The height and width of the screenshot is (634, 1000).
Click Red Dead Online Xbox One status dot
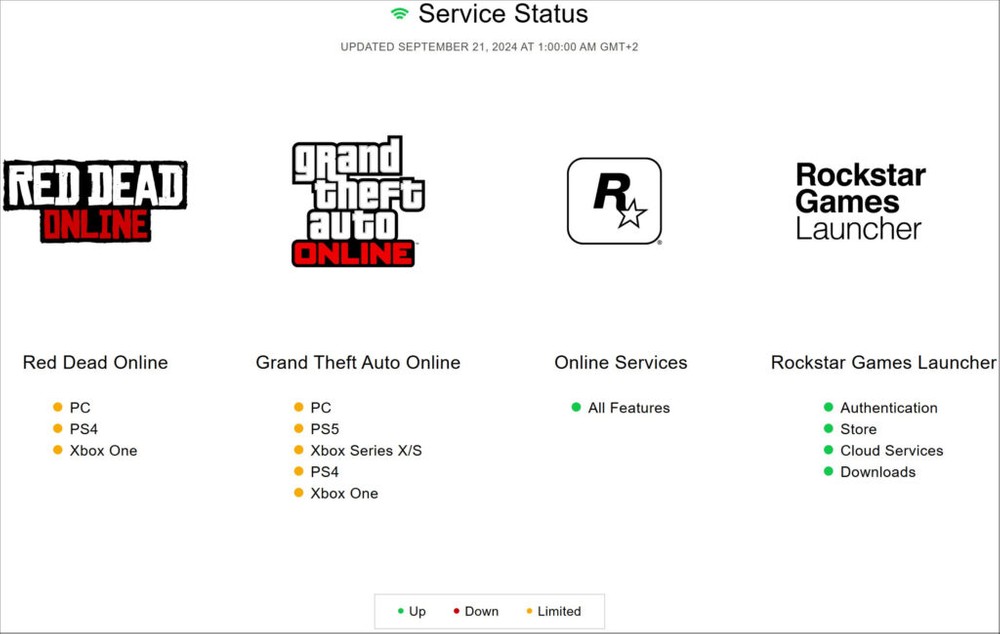coord(58,450)
